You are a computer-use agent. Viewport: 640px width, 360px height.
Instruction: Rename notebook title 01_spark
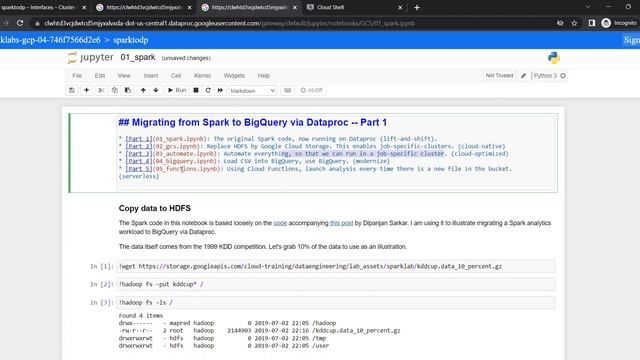(138, 58)
